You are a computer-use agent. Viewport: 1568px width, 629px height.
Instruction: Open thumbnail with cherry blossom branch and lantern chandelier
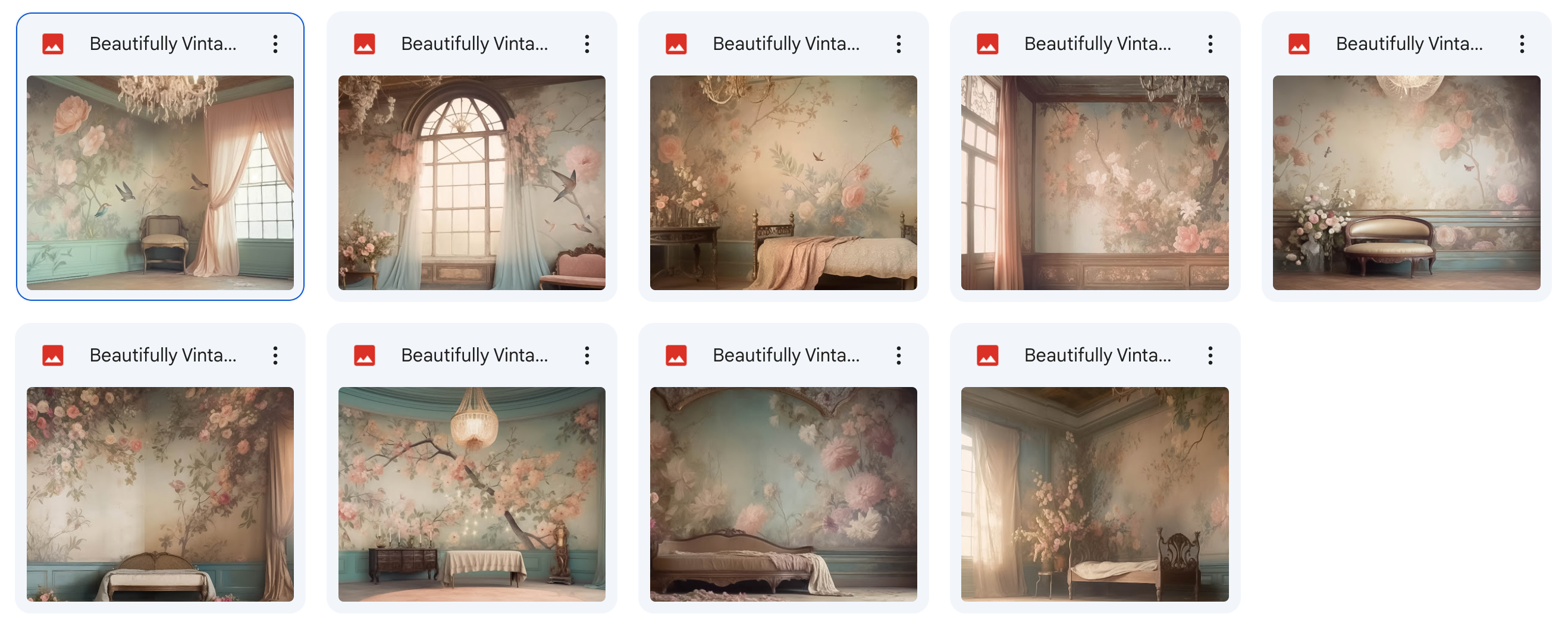tap(472, 494)
